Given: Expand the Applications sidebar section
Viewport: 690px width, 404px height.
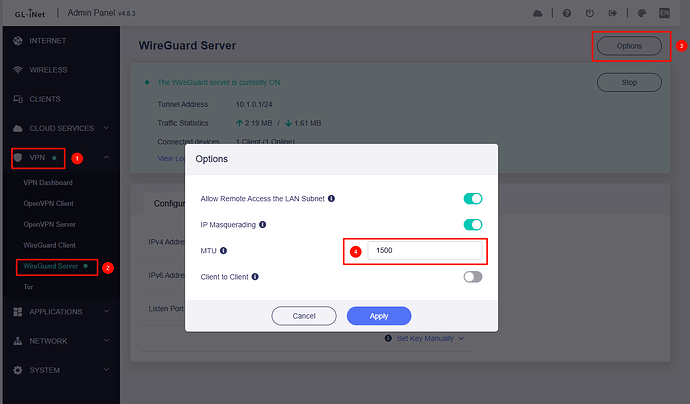Looking at the screenshot, I should [107, 312].
